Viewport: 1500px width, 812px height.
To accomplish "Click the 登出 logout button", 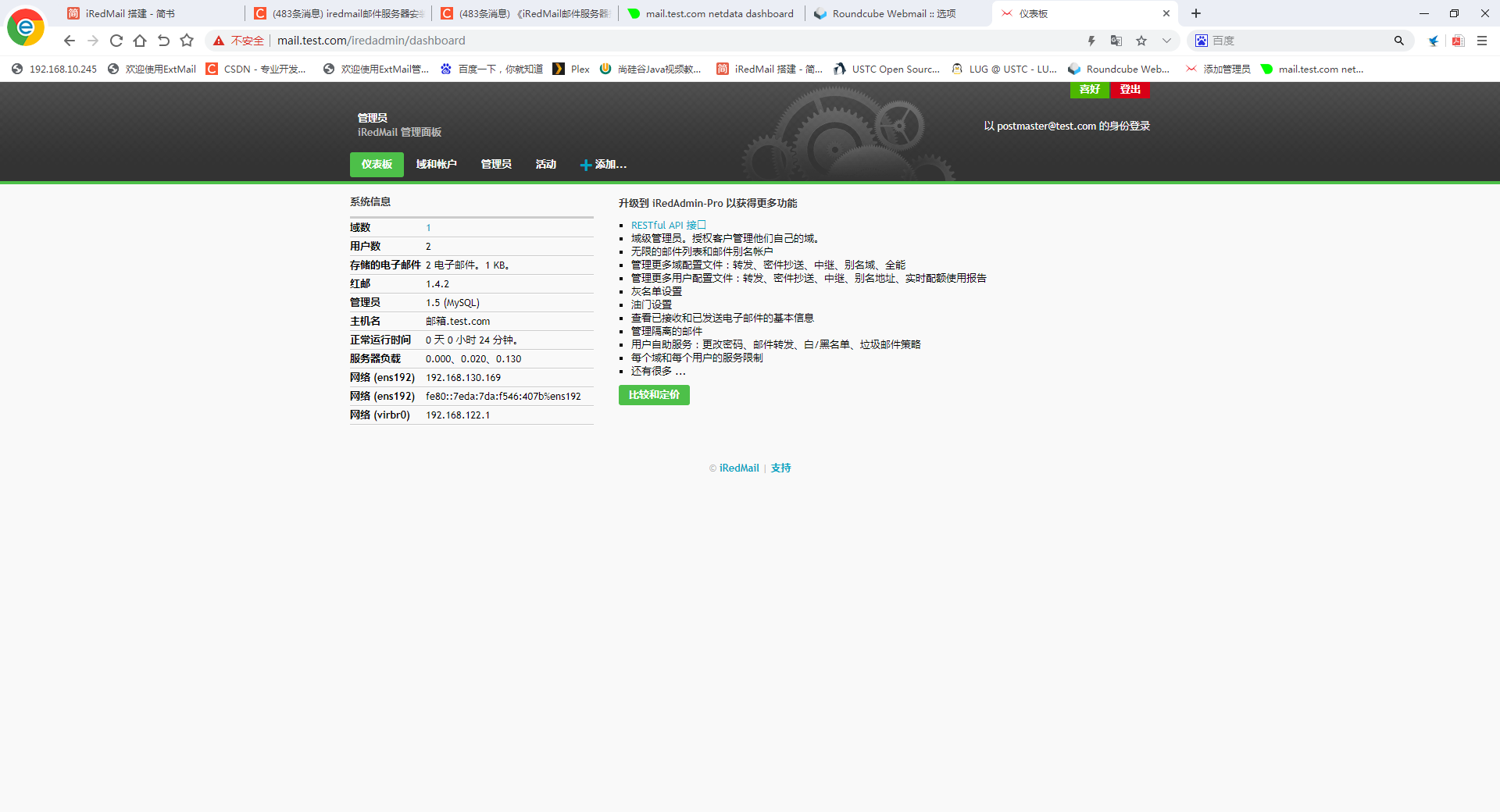I will coord(1129,89).
